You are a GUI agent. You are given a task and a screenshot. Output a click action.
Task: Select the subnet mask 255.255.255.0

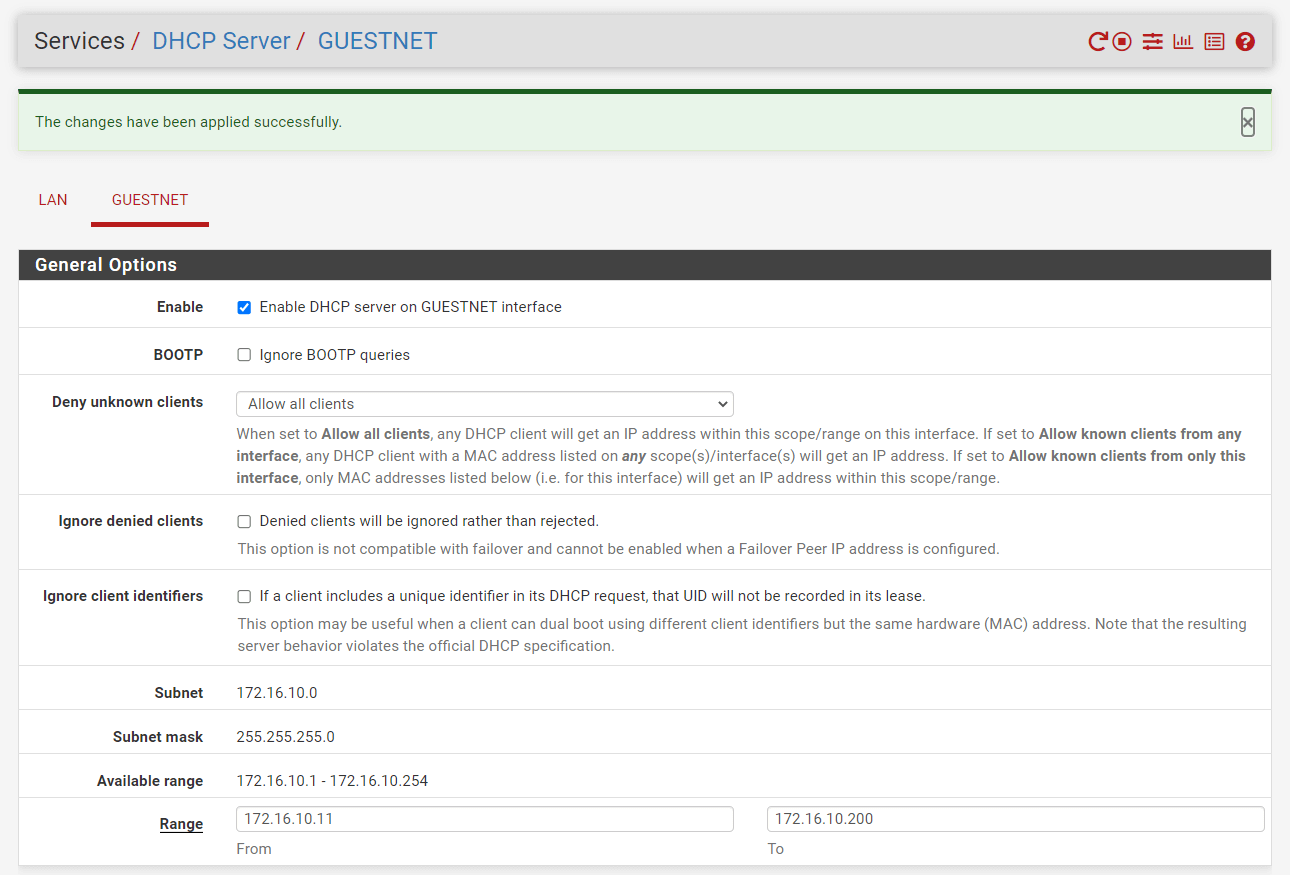285,737
